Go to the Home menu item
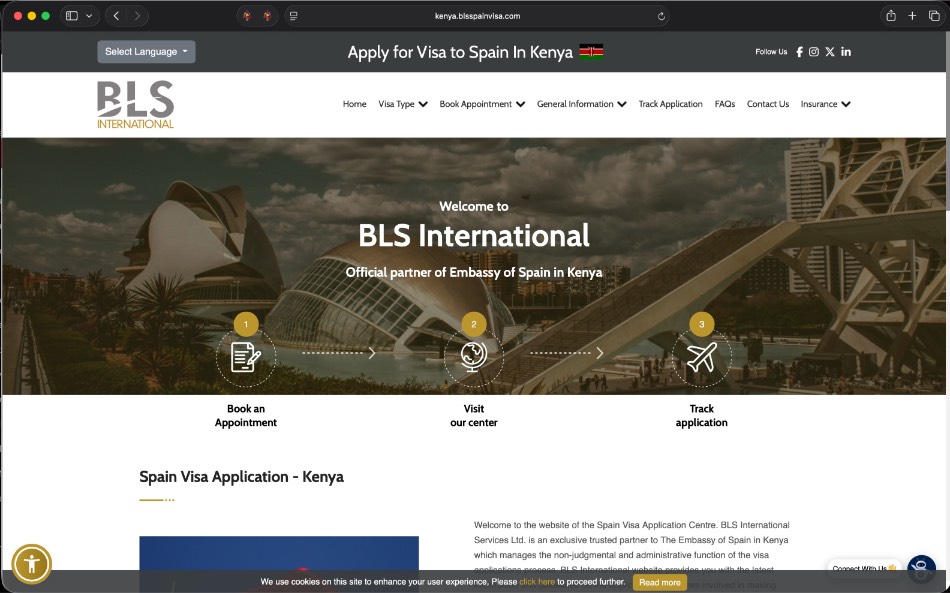 pos(354,104)
